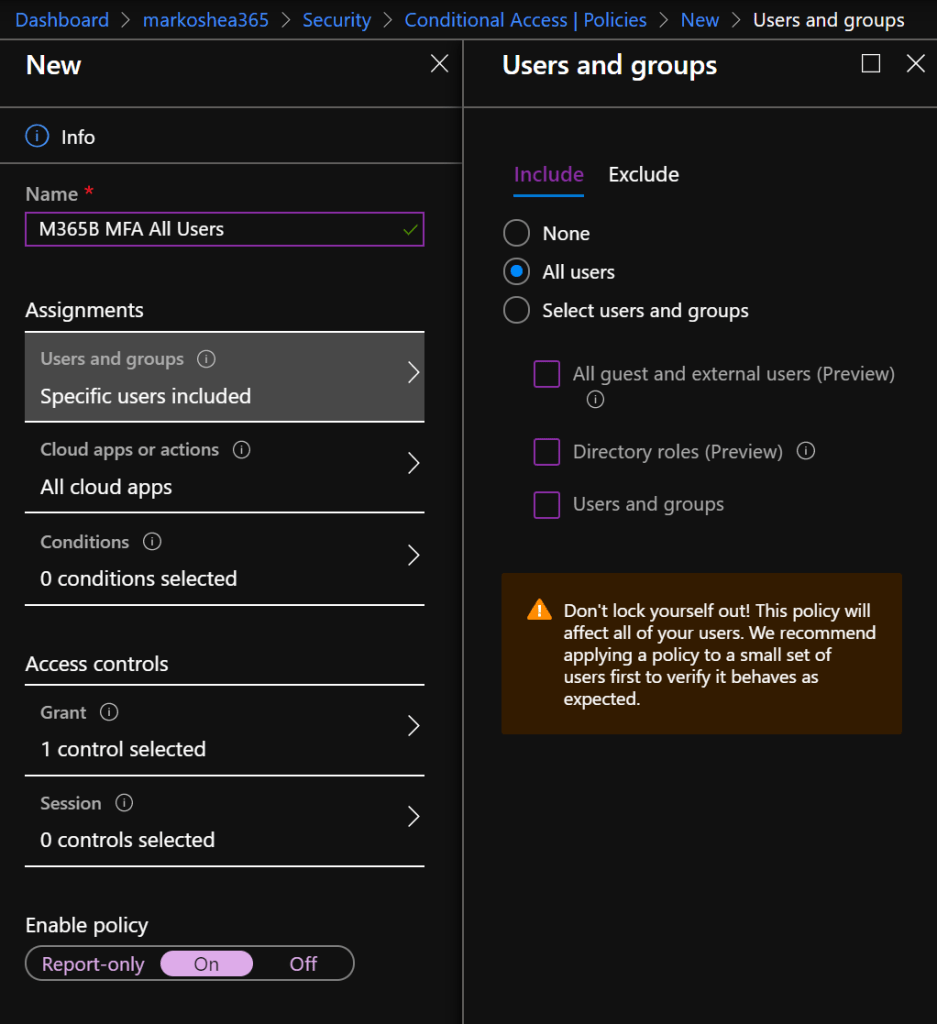Open Conditions section via chevron
The width and height of the screenshot is (937, 1024).
pyautogui.click(x=413, y=556)
